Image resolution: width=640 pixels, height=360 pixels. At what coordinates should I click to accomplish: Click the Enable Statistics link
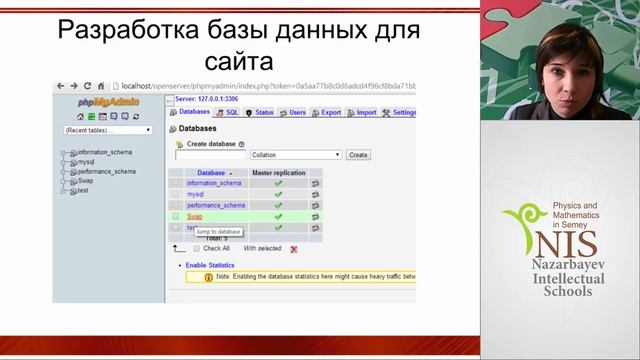(210, 265)
